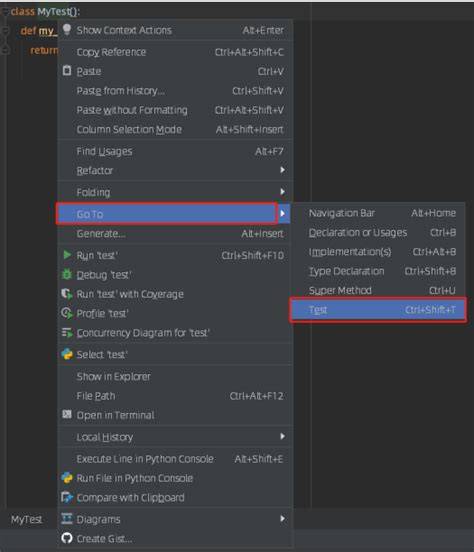
Task: Open the Diagrams submenu arrow
Action: (x=282, y=519)
